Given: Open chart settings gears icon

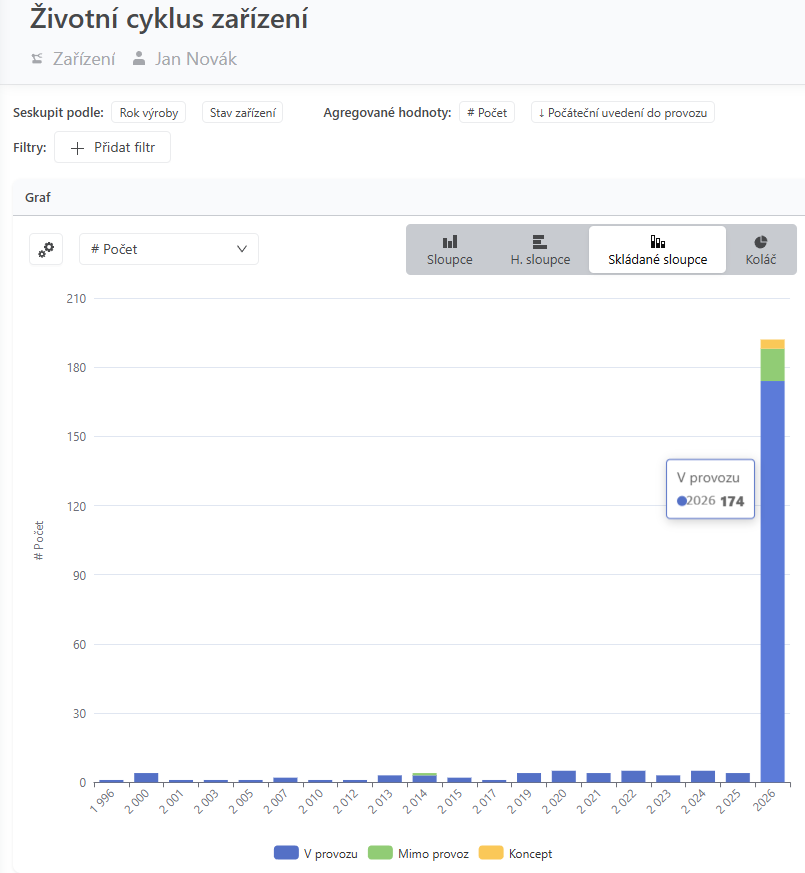Looking at the screenshot, I should click(46, 249).
